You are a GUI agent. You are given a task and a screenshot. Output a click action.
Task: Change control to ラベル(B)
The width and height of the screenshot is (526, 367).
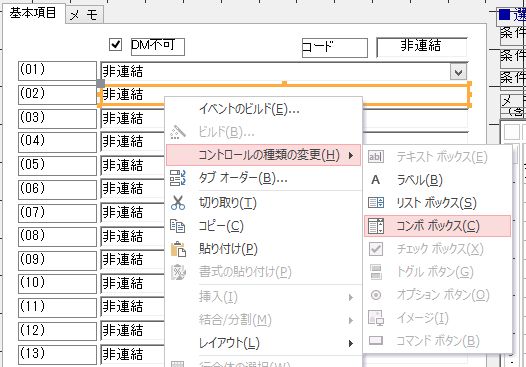click(437, 180)
